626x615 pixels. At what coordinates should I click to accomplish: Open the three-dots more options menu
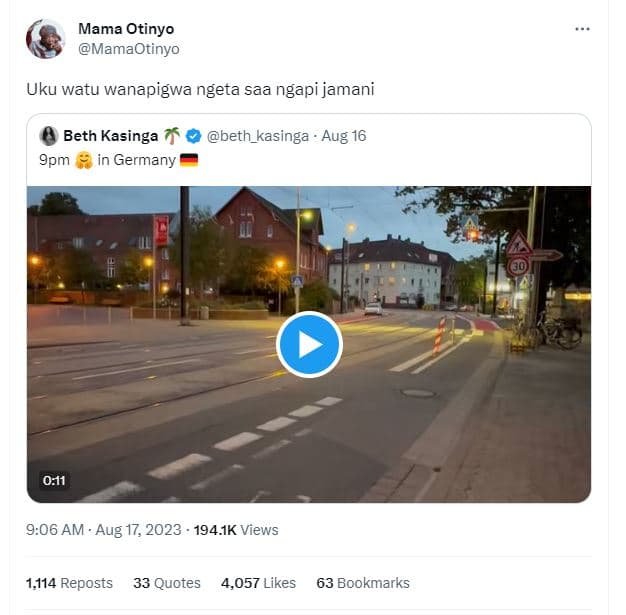pos(582,29)
